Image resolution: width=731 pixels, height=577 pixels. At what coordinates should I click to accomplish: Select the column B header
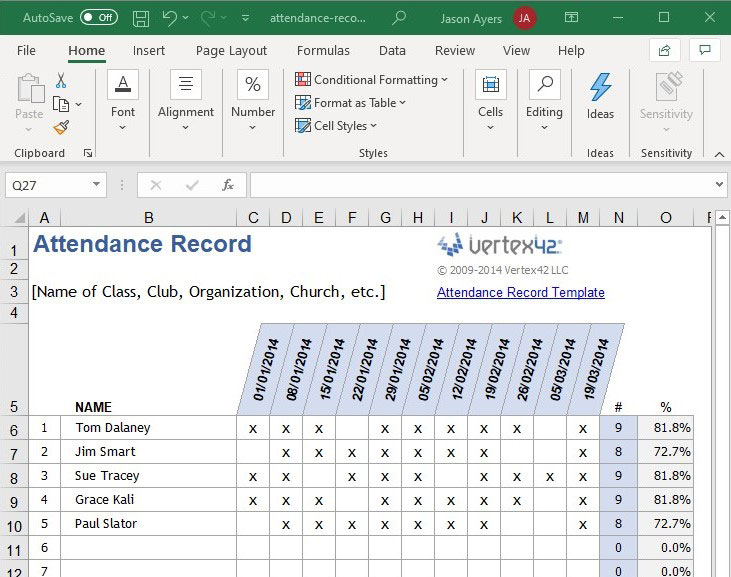(x=148, y=217)
